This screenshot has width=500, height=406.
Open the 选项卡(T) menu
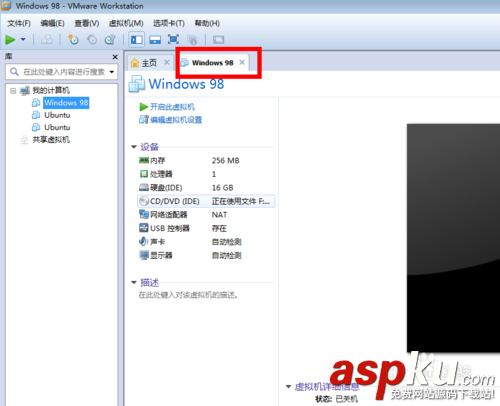pyautogui.click(x=169, y=23)
